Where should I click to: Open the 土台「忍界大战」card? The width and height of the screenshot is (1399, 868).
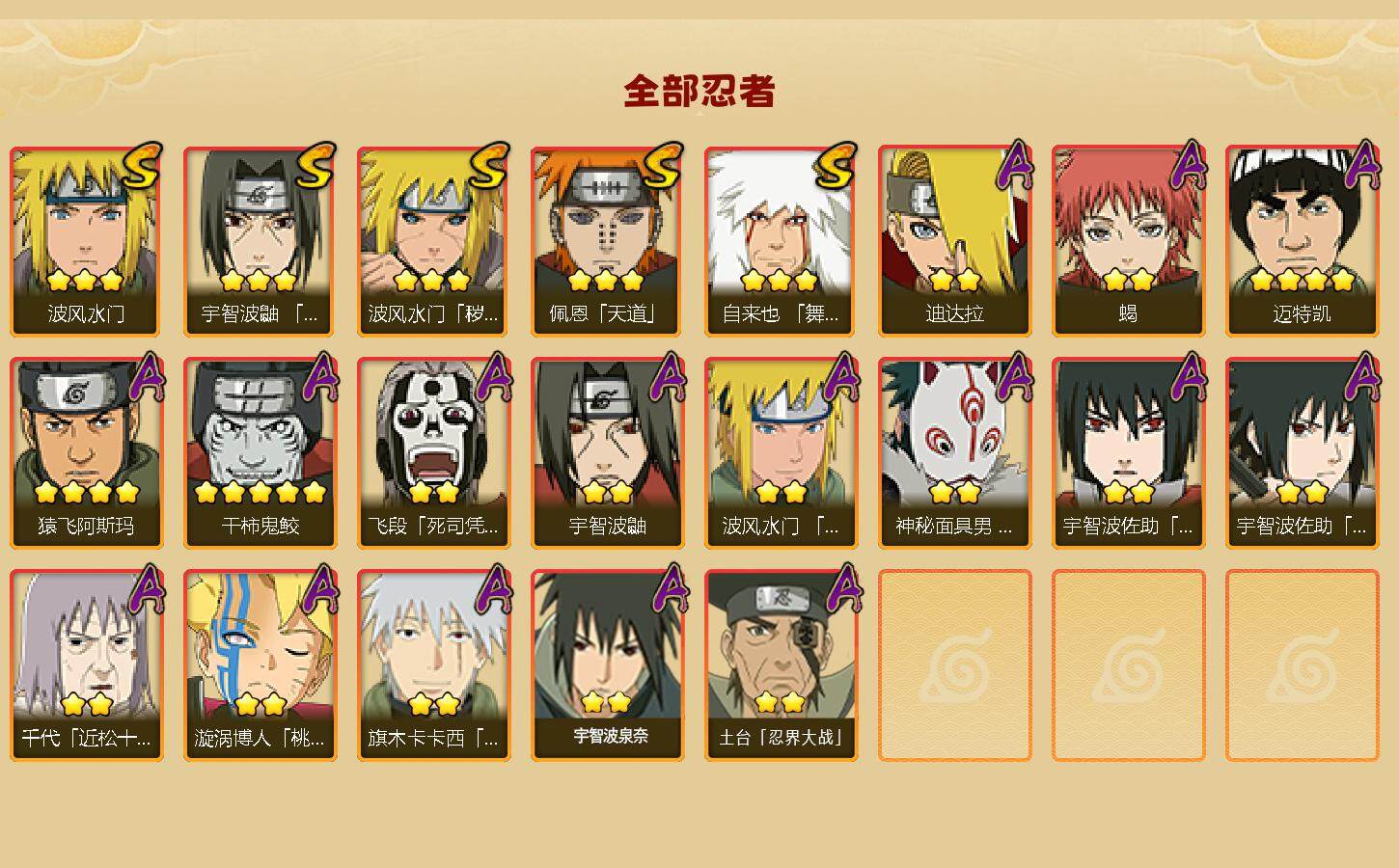pyautogui.click(x=782, y=665)
